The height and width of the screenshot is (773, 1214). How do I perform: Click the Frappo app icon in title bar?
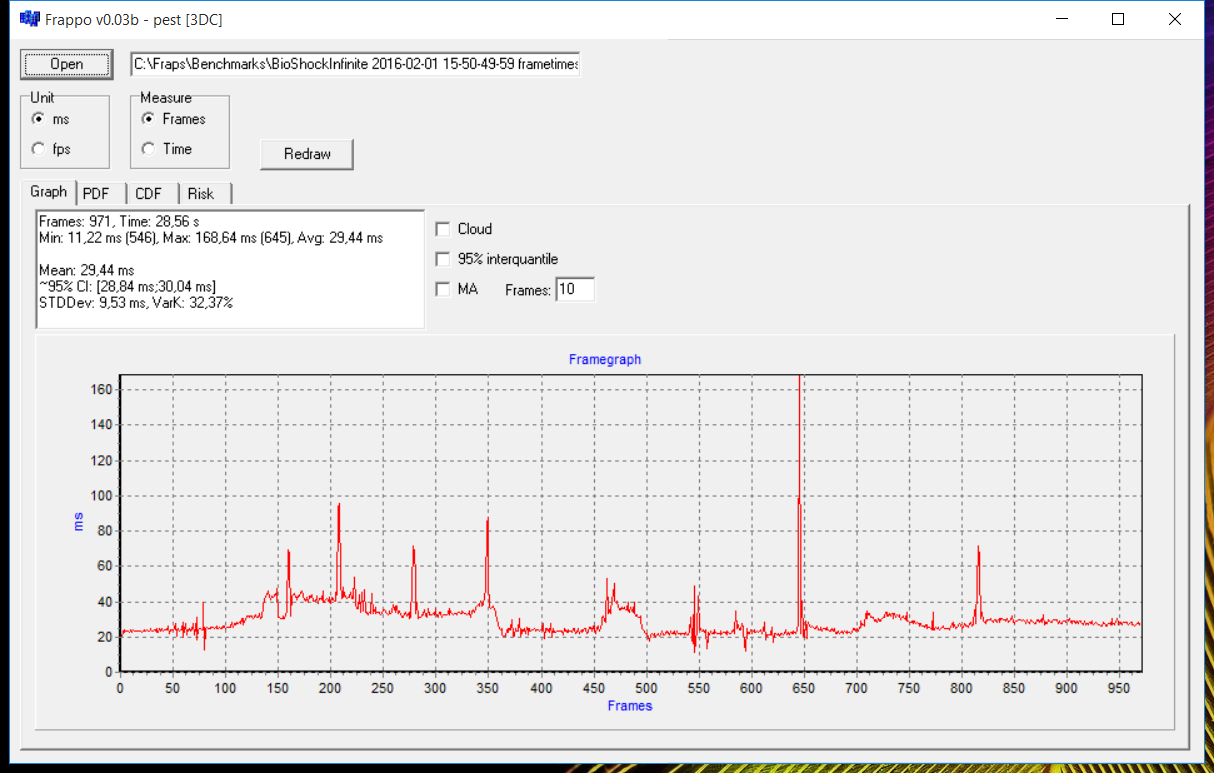click(x=29, y=19)
